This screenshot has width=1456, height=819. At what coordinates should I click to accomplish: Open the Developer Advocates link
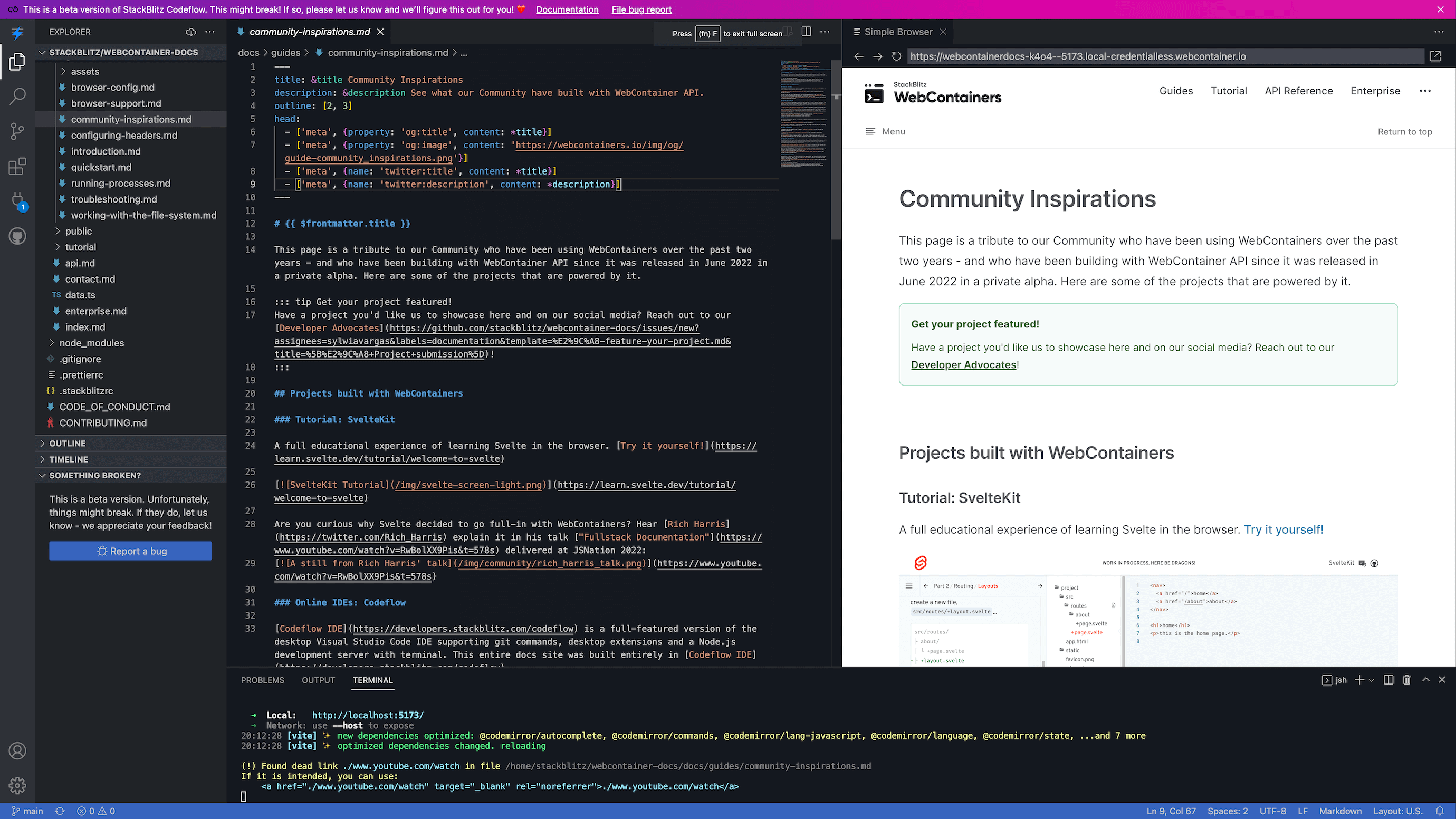click(963, 364)
